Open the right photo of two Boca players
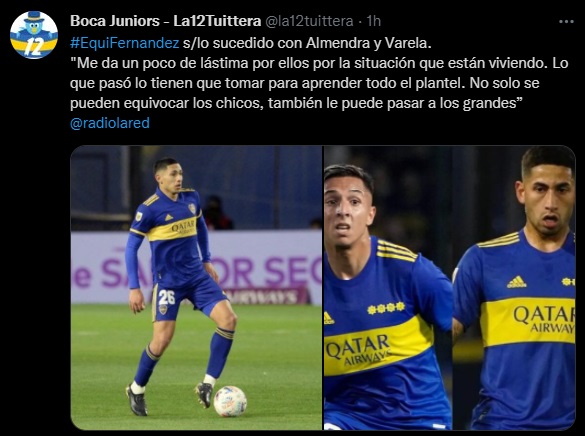This screenshot has height=436, width=585. (450, 288)
